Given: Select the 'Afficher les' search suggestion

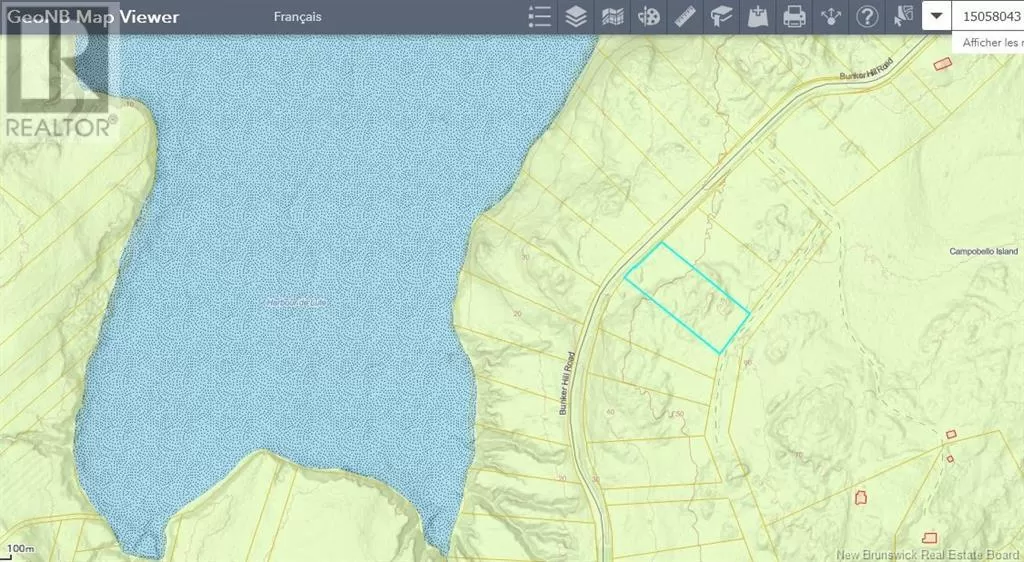Looking at the screenshot, I should click(990, 43).
